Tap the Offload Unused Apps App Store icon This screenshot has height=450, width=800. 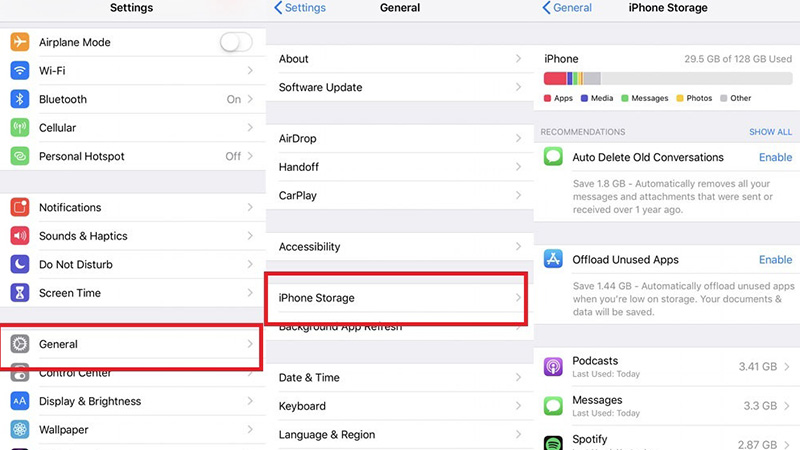(x=553, y=259)
